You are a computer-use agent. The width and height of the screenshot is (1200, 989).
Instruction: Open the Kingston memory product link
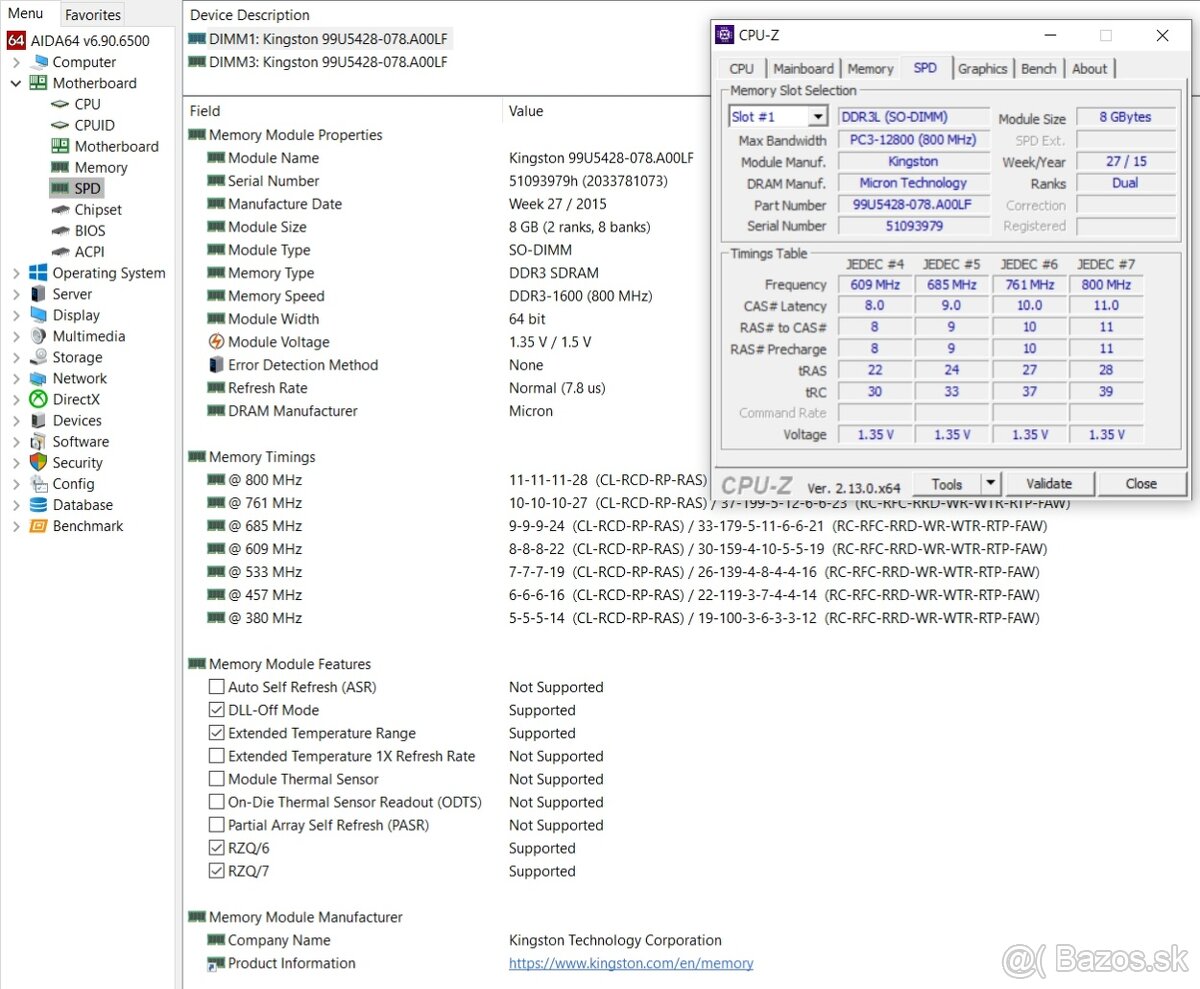(631, 963)
